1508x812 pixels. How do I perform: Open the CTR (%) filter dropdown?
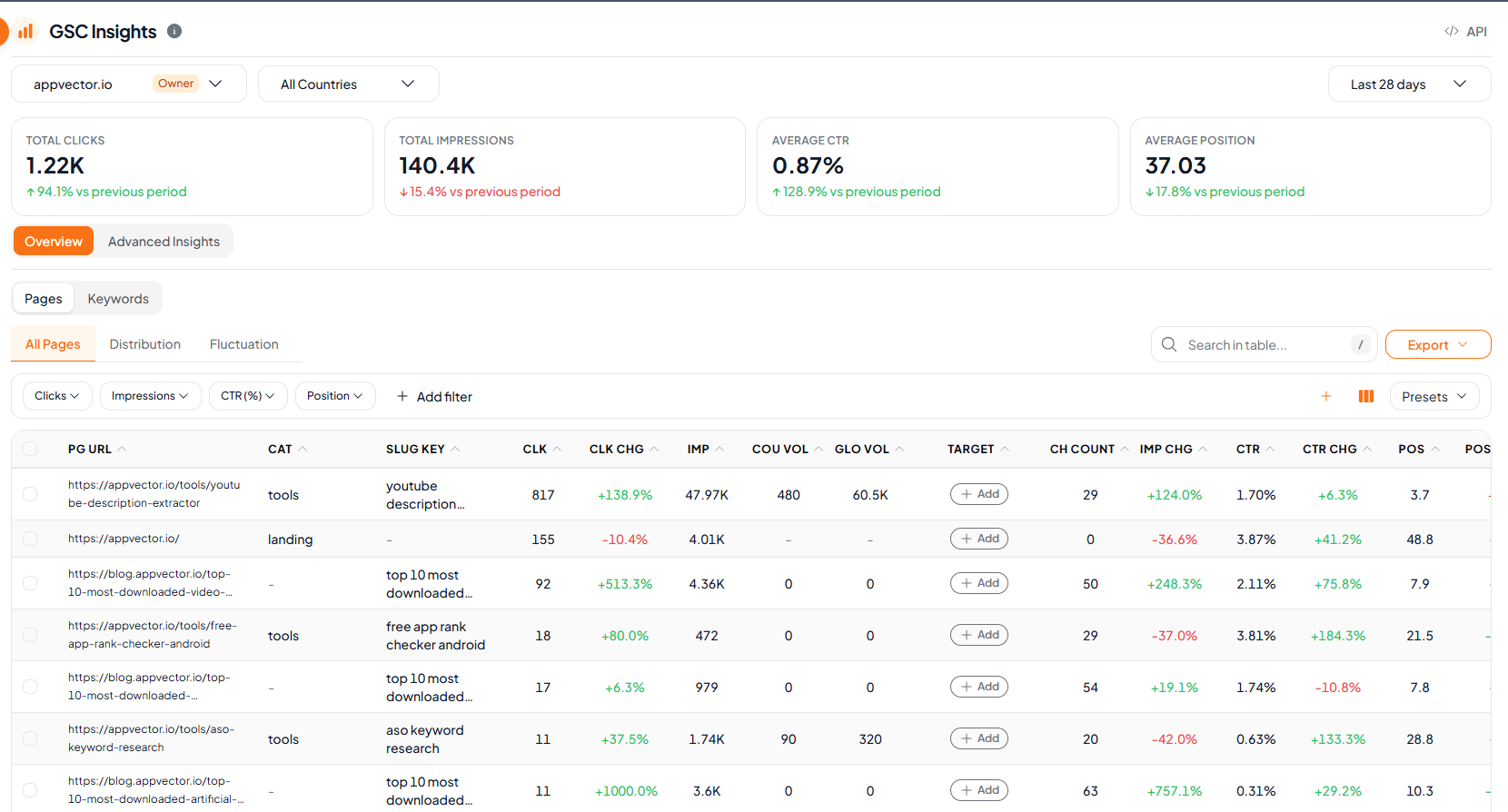click(x=248, y=396)
